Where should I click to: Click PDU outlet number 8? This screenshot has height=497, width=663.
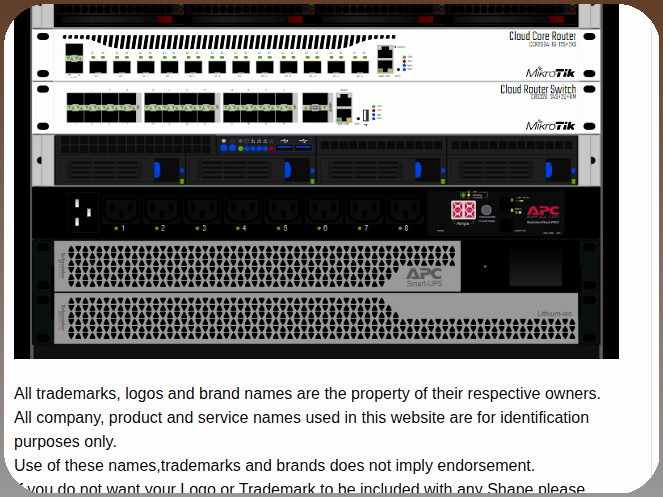(405, 209)
